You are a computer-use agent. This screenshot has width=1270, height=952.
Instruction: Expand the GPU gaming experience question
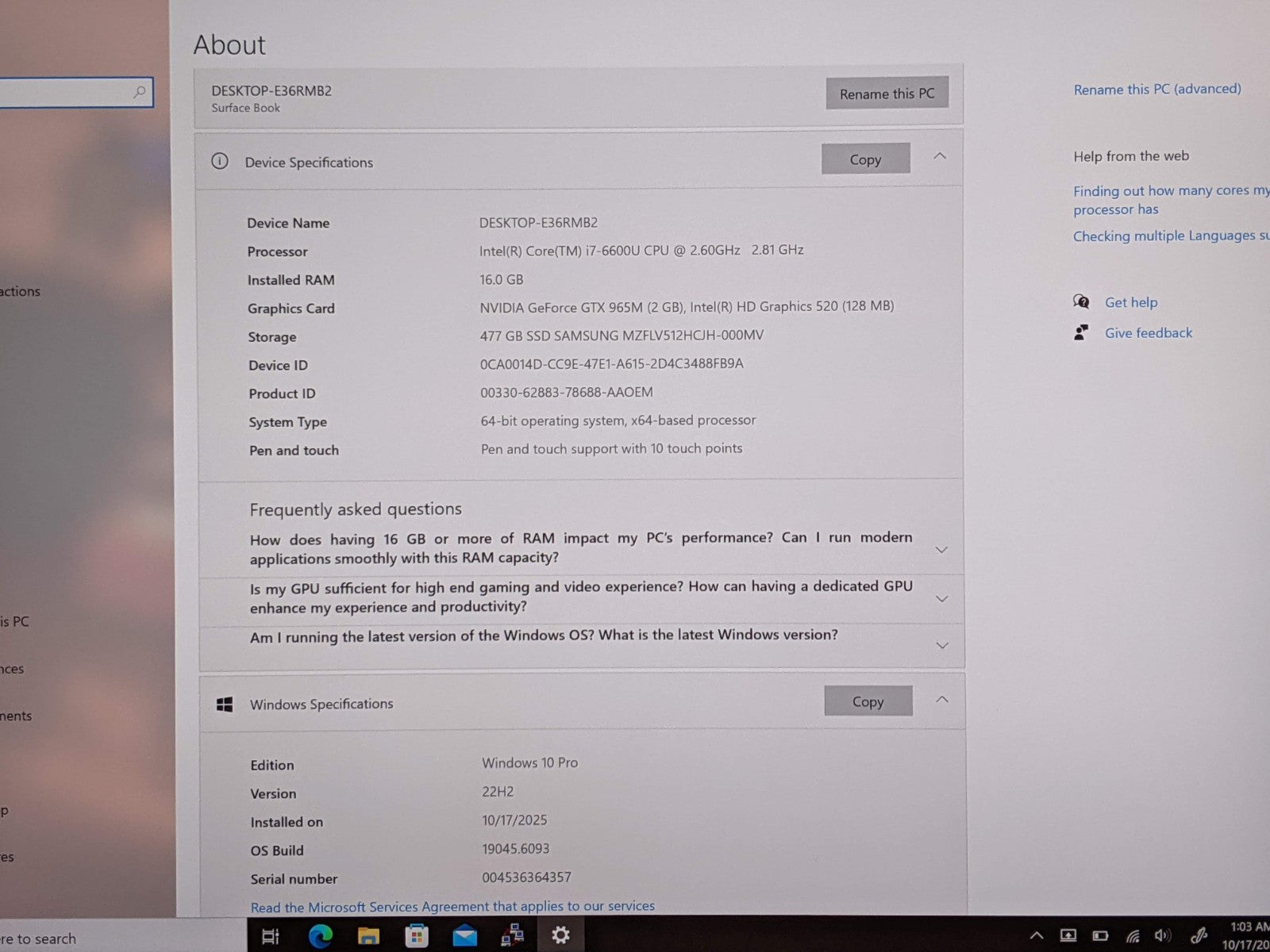942,598
